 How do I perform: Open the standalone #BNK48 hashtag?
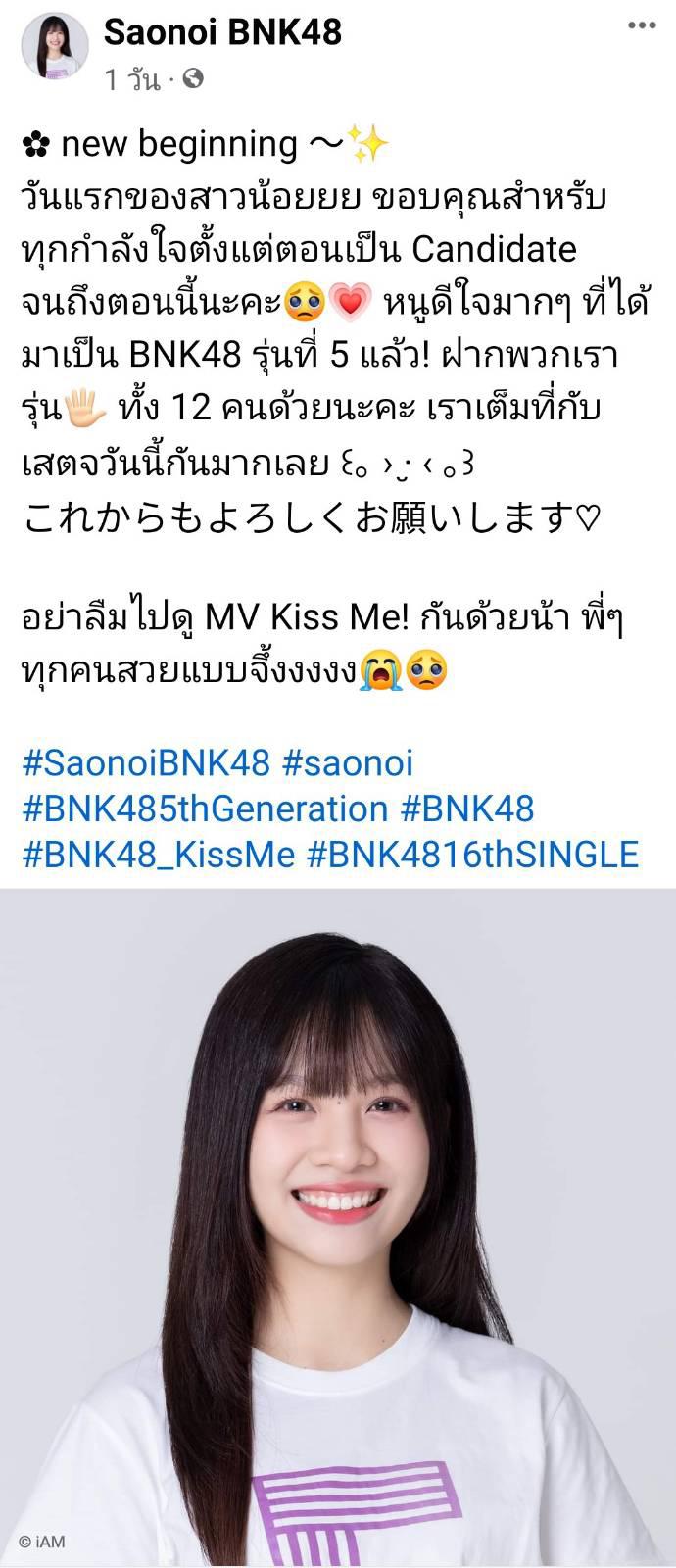[x=467, y=808]
